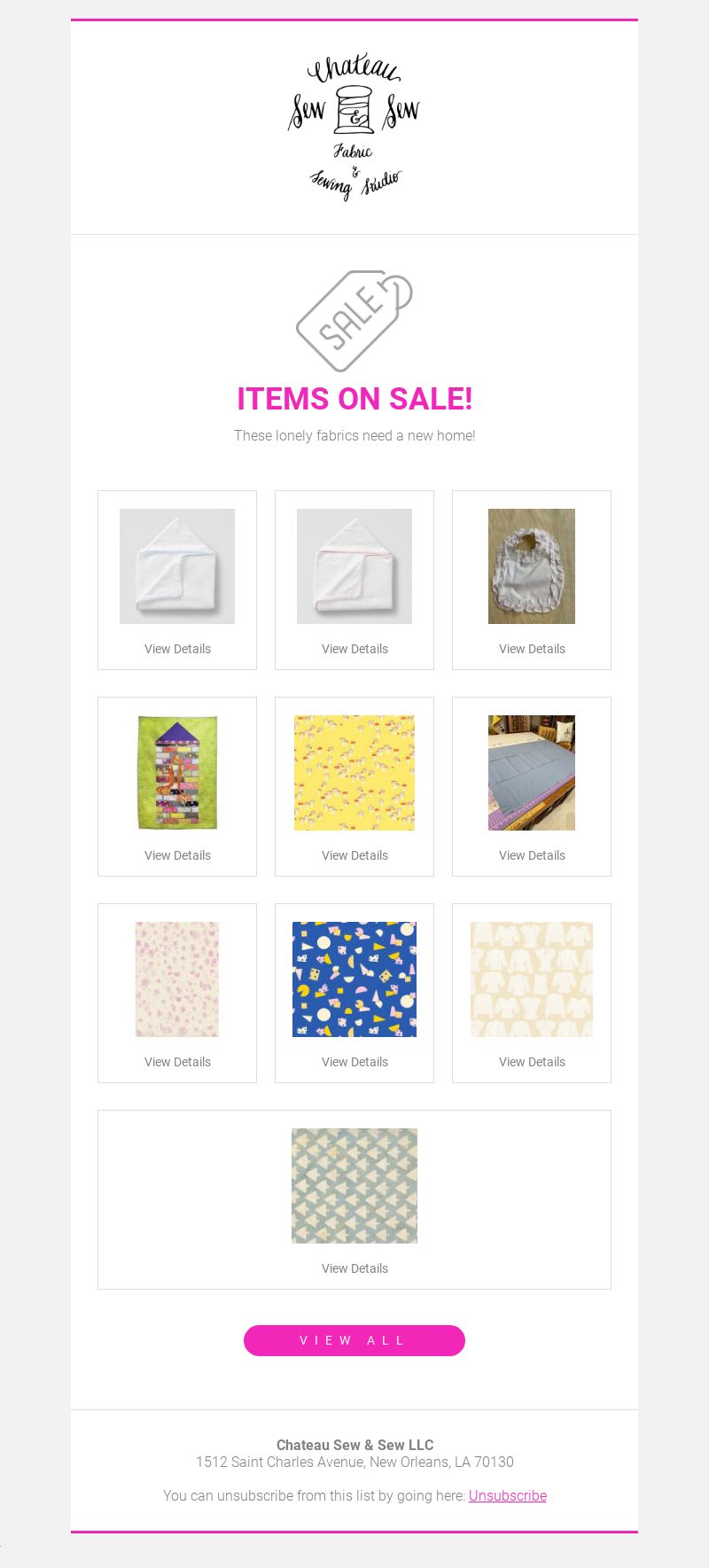Click View Details under the triangle fabric

coord(354,1268)
